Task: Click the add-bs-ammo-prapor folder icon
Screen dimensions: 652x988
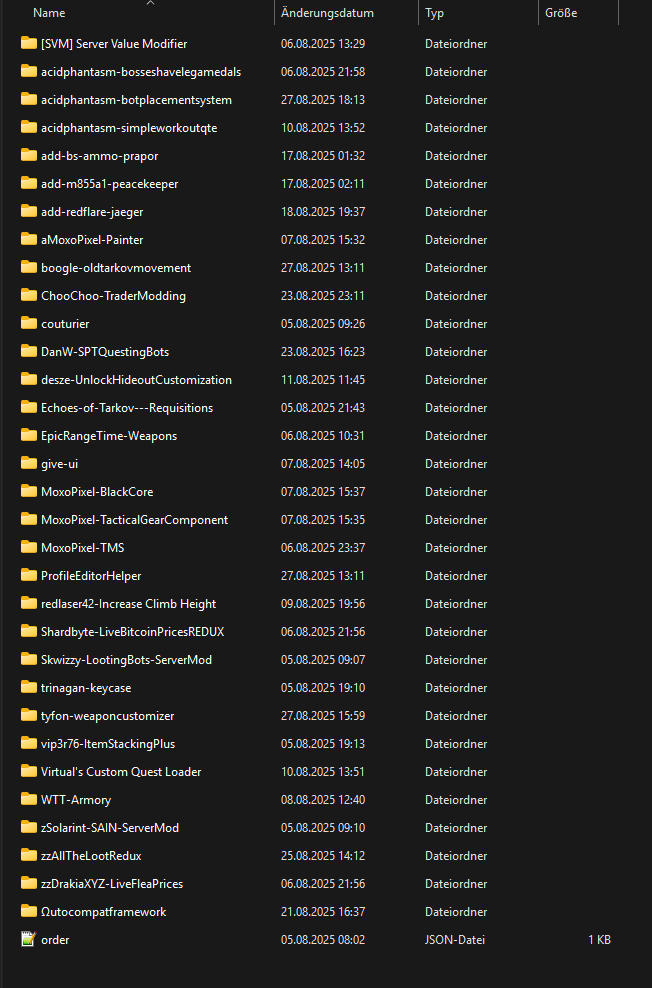Action: point(28,155)
